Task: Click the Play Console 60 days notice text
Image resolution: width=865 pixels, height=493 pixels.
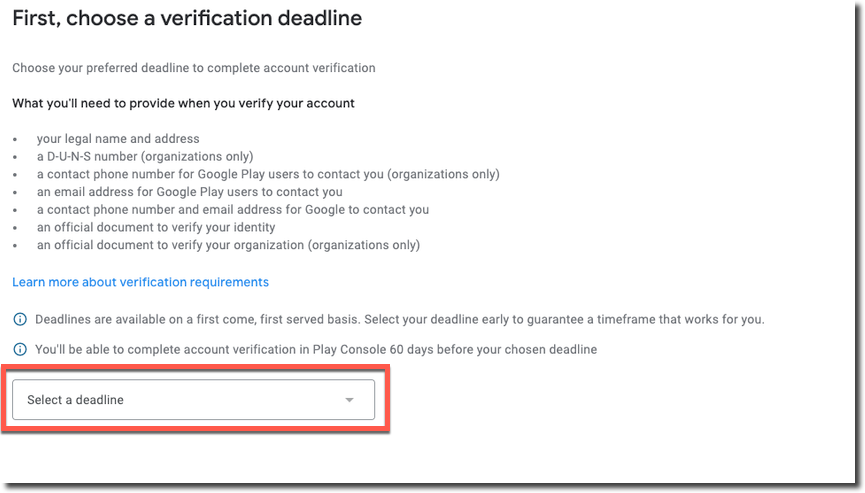Action: pos(316,349)
